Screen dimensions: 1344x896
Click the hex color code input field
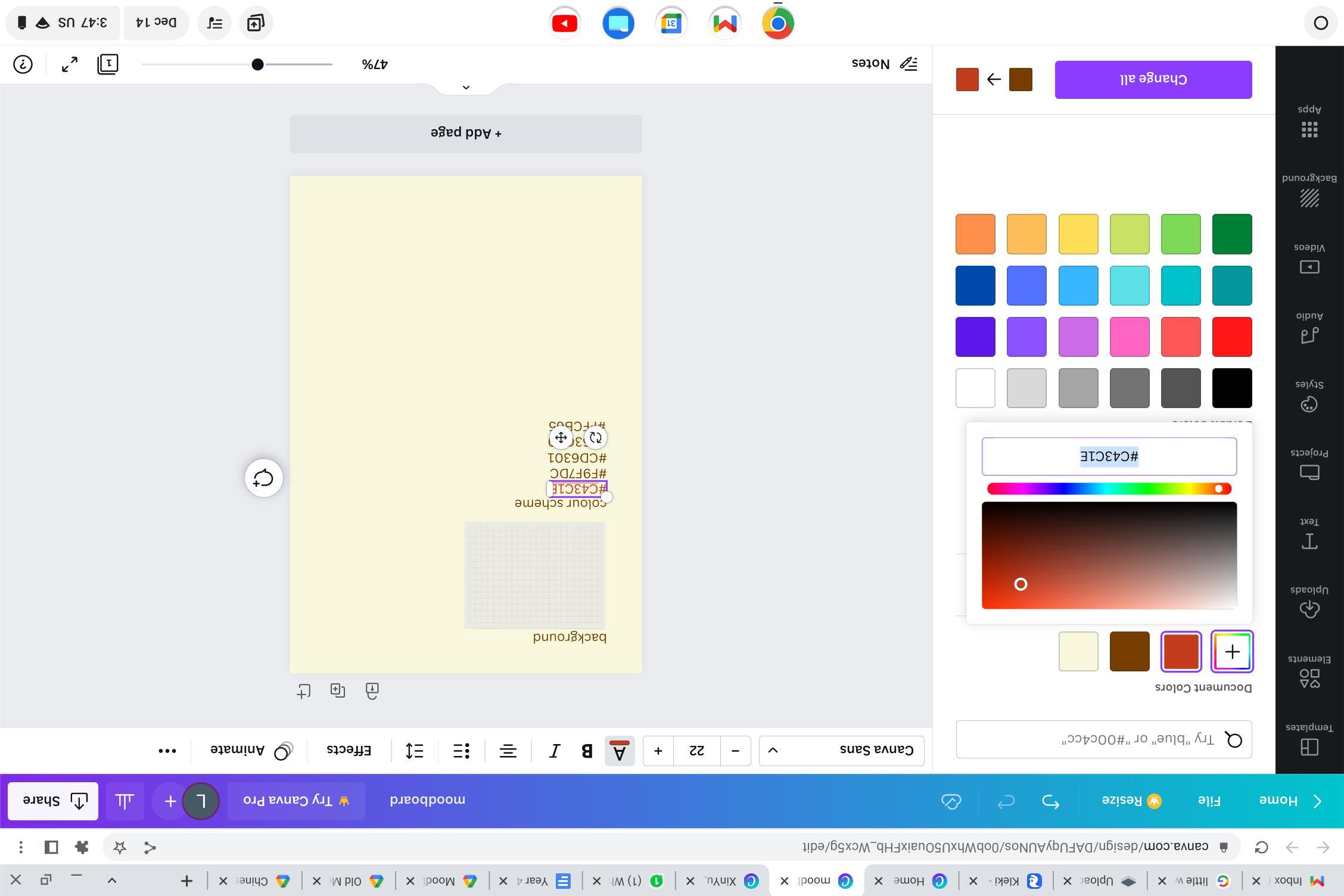pyautogui.click(x=1109, y=456)
